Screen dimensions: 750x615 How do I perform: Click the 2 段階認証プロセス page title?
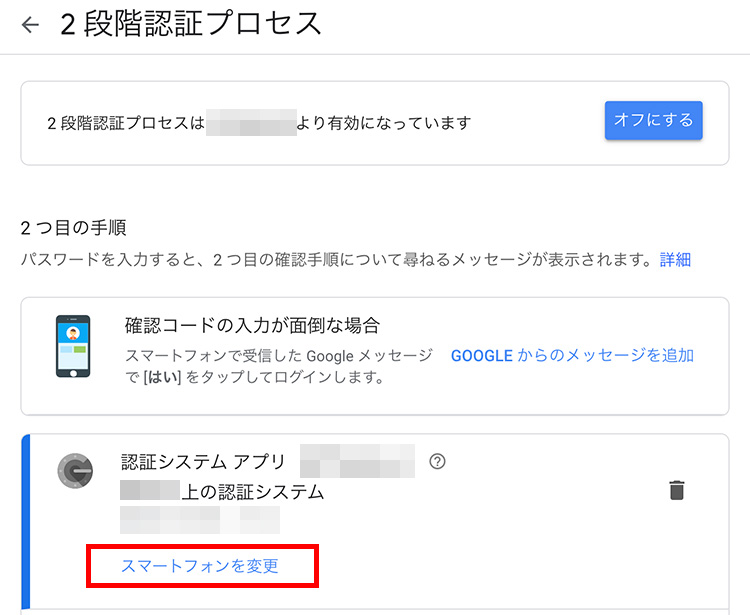[x=191, y=23]
